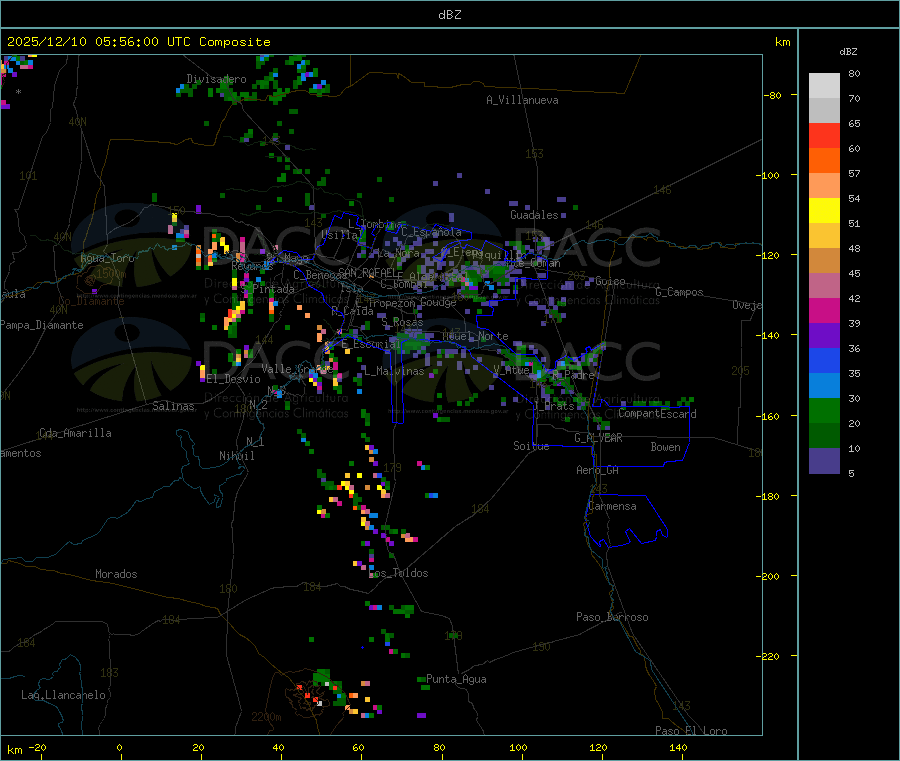Screen dimensions: 900x761
Task: Select the yellow 51–54 dBZ legend swatch
Action: (824, 211)
